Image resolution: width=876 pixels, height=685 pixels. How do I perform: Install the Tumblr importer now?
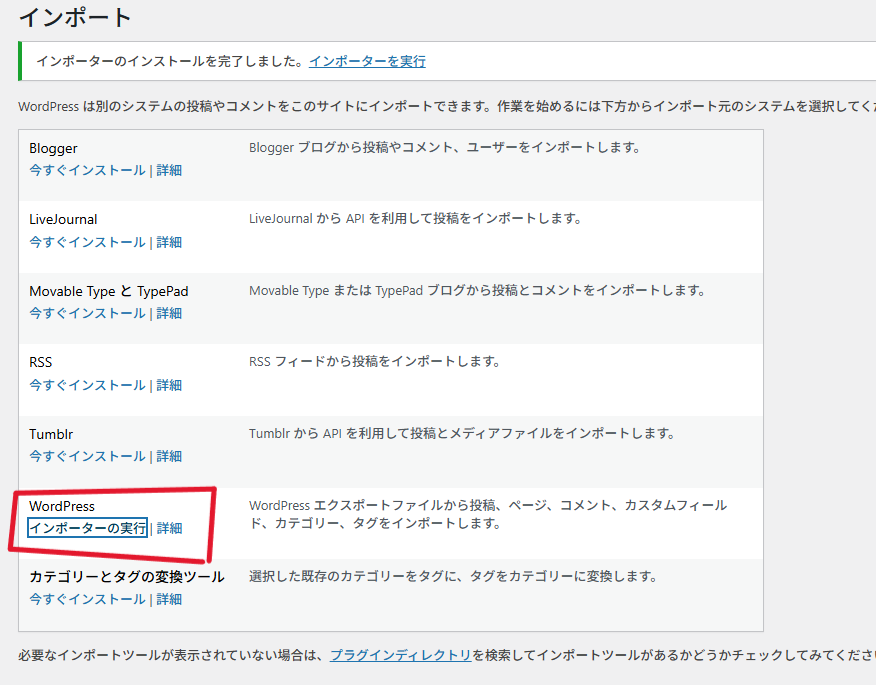coord(87,456)
